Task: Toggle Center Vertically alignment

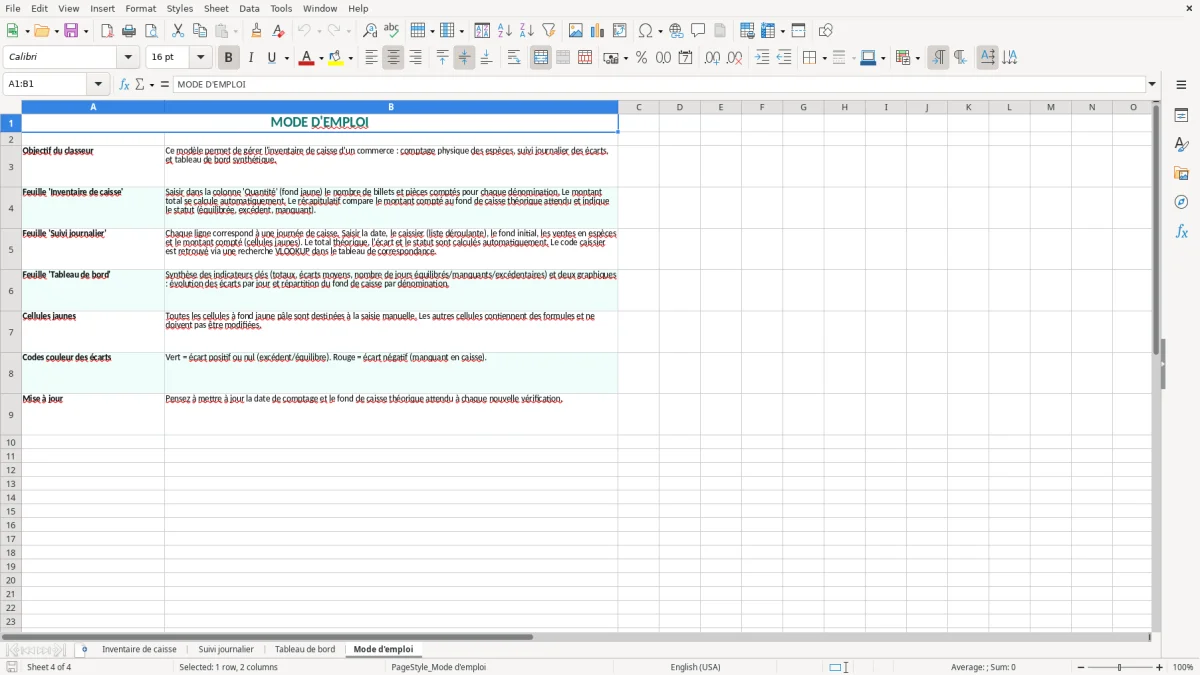Action: (x=464, y=58)
